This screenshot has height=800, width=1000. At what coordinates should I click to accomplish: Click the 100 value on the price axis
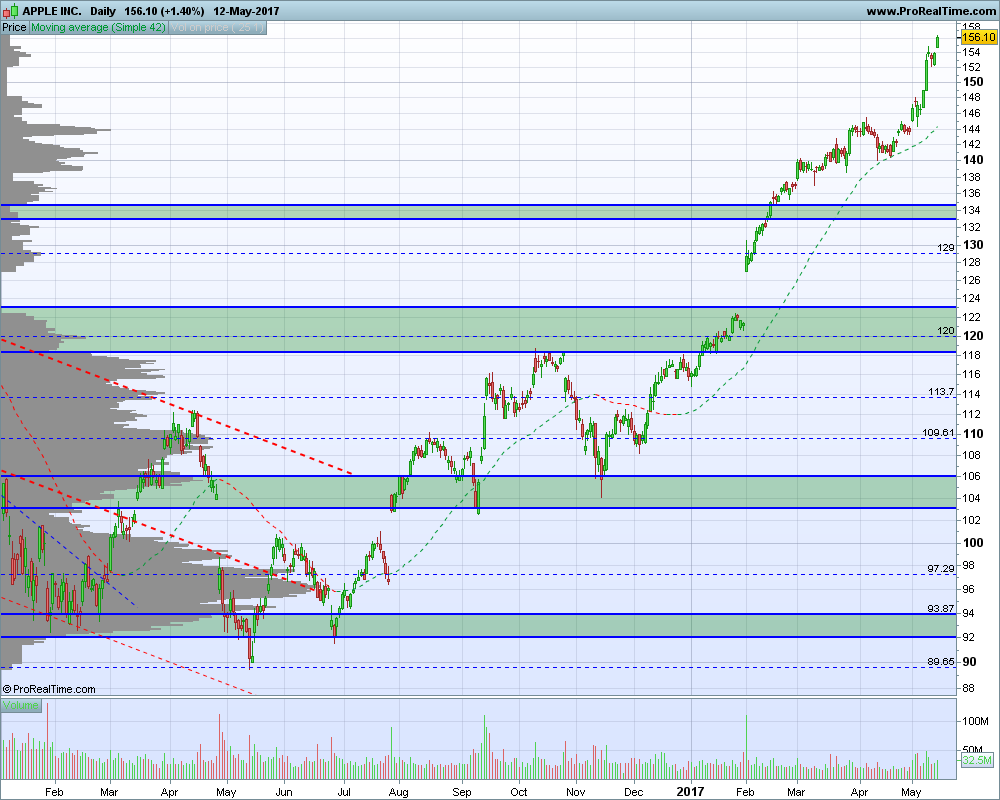[973, 543]
